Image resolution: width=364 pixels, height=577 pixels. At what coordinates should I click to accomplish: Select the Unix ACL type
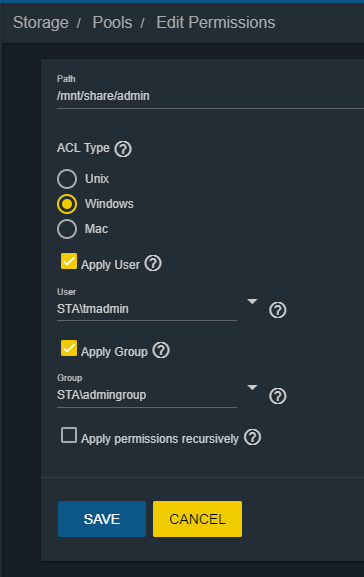pos(67,179)
